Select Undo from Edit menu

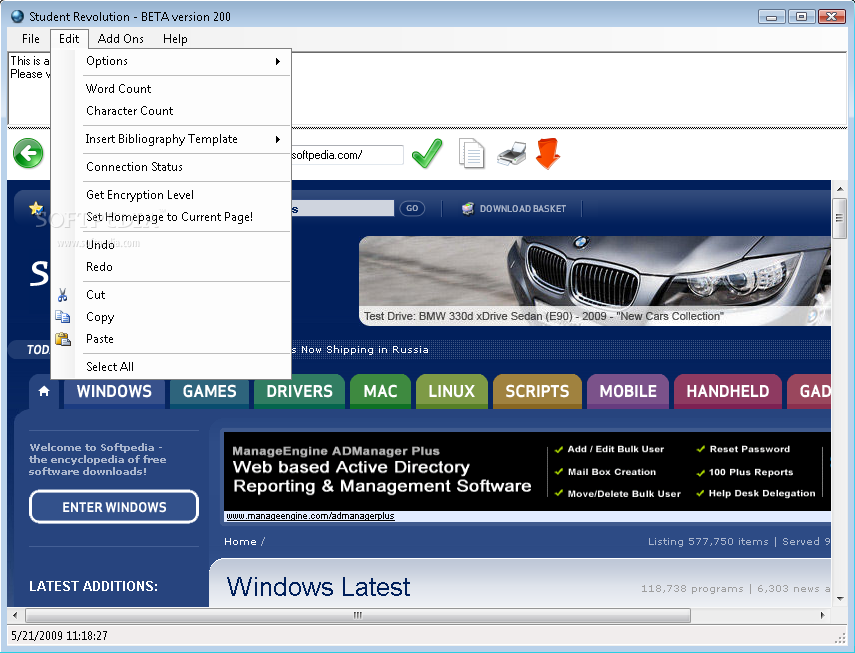coord(187,245)
